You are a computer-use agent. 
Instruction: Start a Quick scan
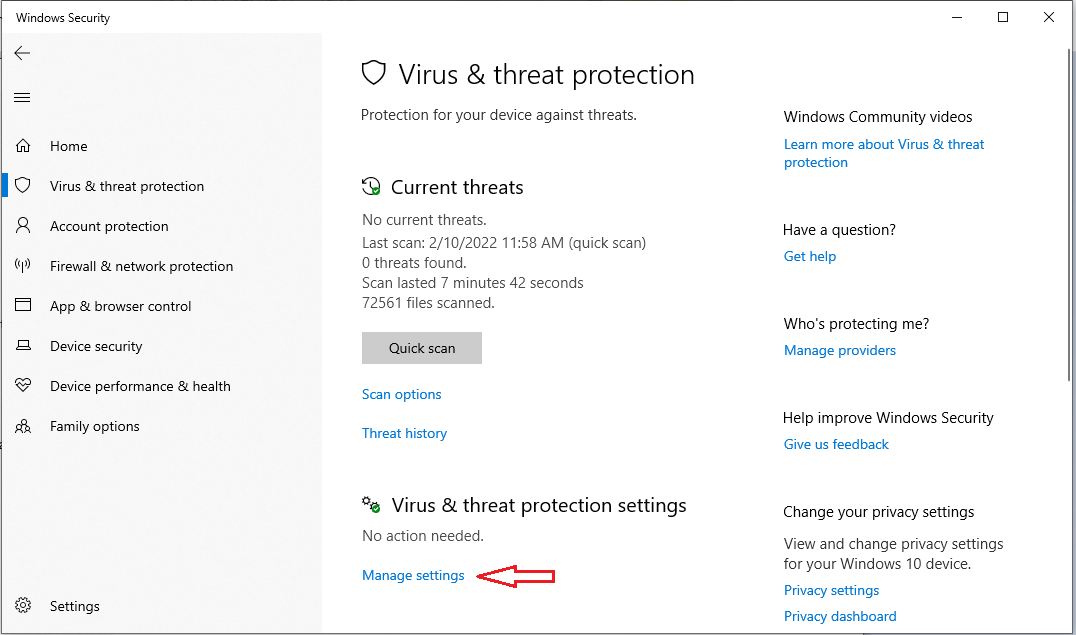pos(422,348)
